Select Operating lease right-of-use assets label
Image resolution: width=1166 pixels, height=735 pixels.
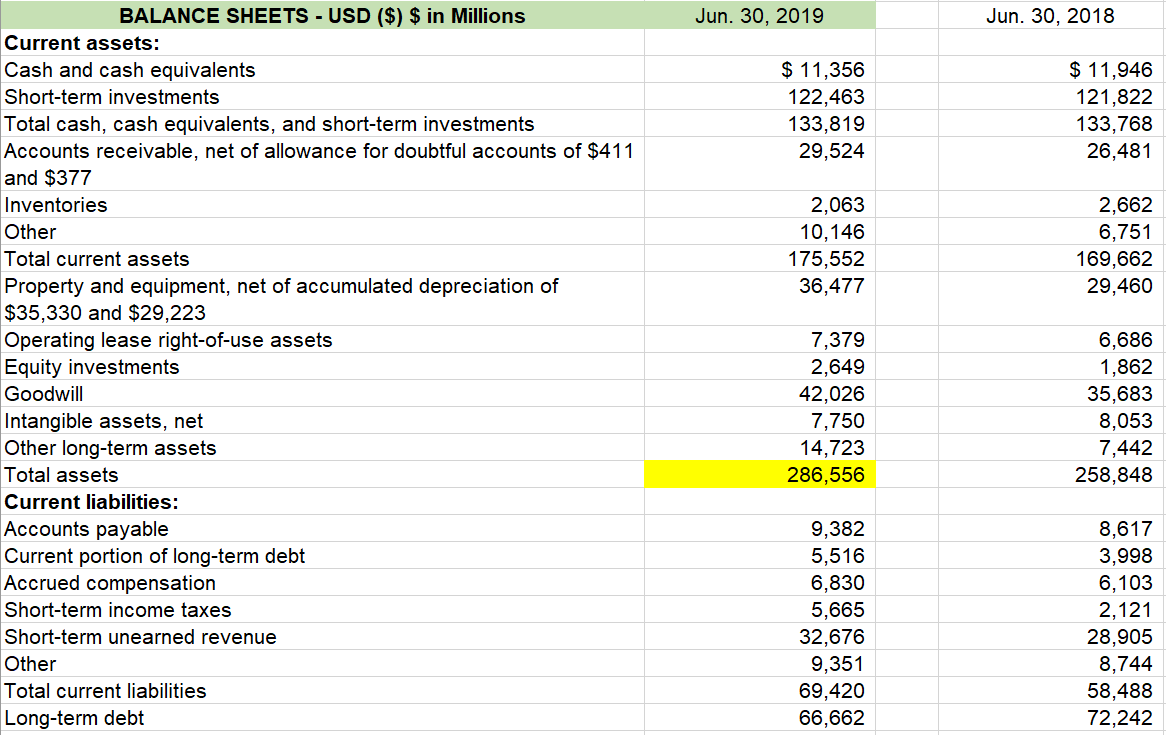(x=168, y=340)
